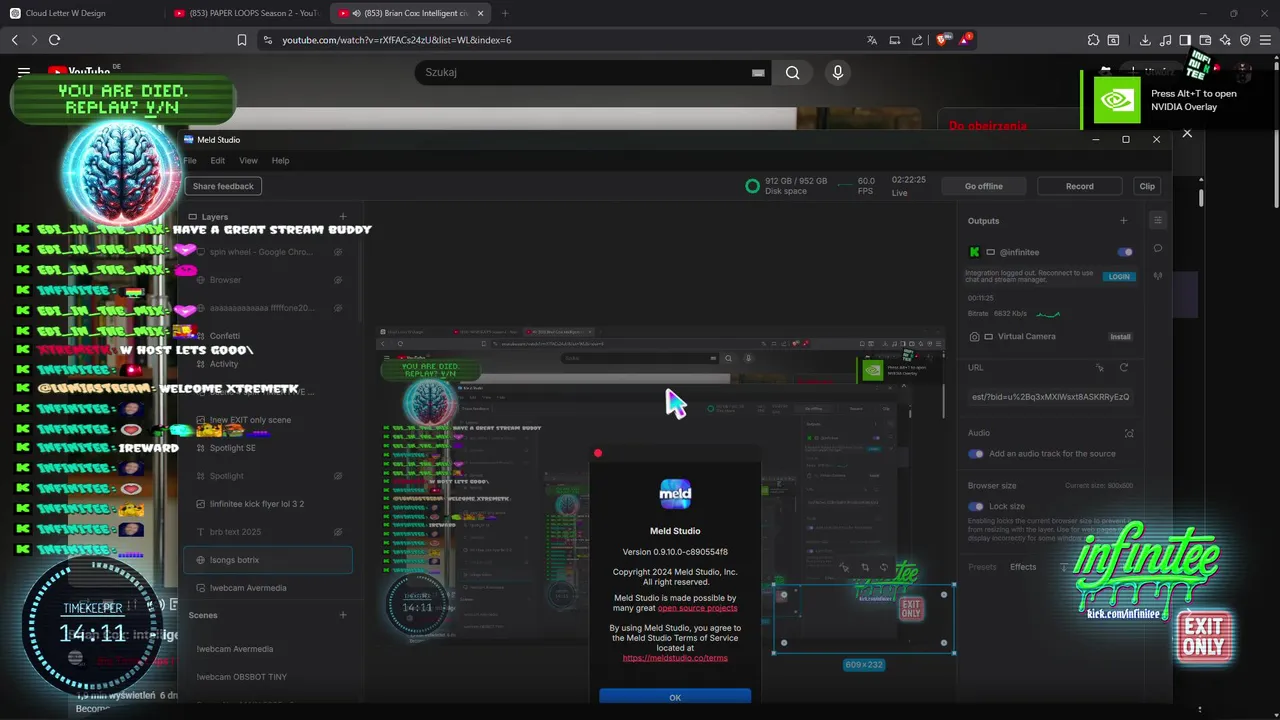Click the URL refresh icon

(x=1123, y=368)
